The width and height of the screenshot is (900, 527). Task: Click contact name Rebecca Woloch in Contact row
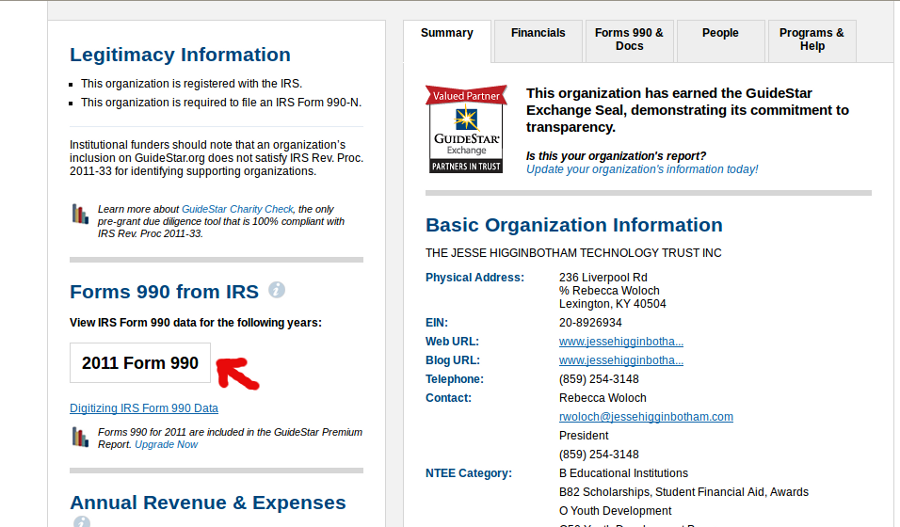(x=603, y=398)
